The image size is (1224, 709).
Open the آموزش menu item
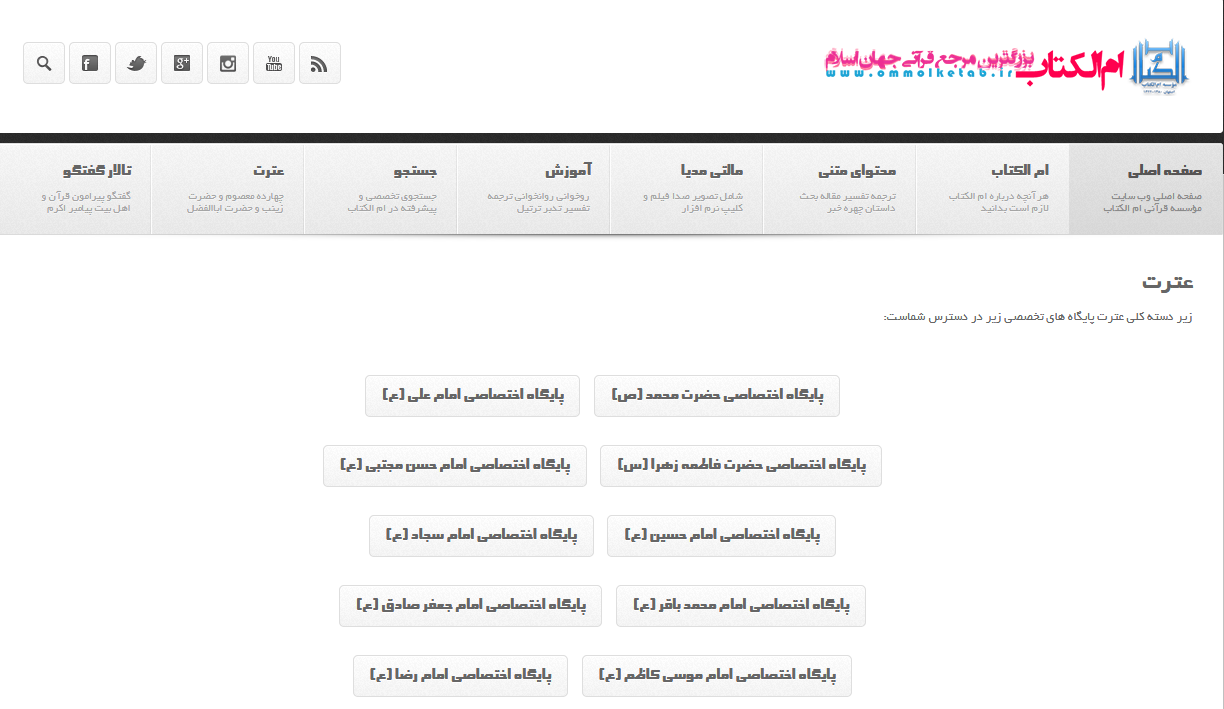(x=533, y=189)
